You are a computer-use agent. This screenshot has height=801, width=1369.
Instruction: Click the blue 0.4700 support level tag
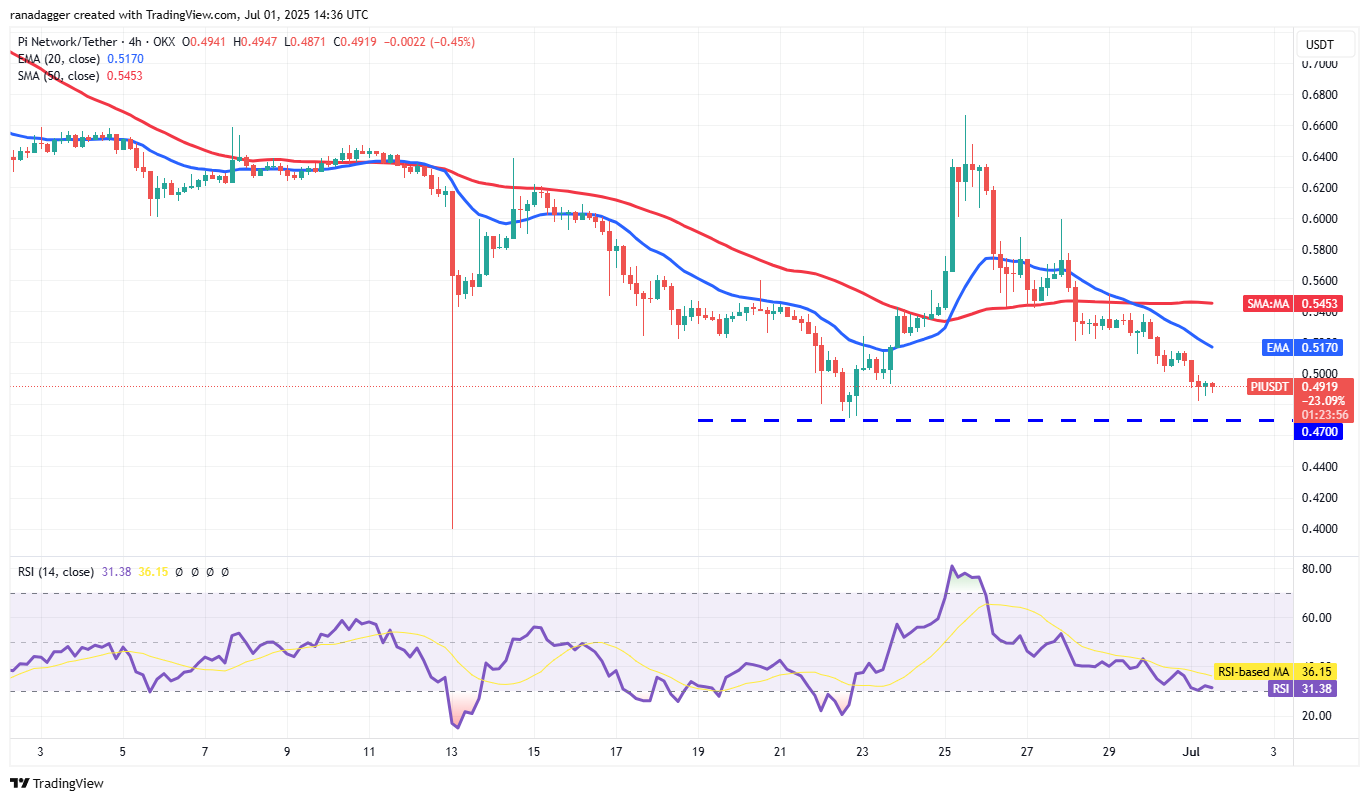coord(1319,432)
